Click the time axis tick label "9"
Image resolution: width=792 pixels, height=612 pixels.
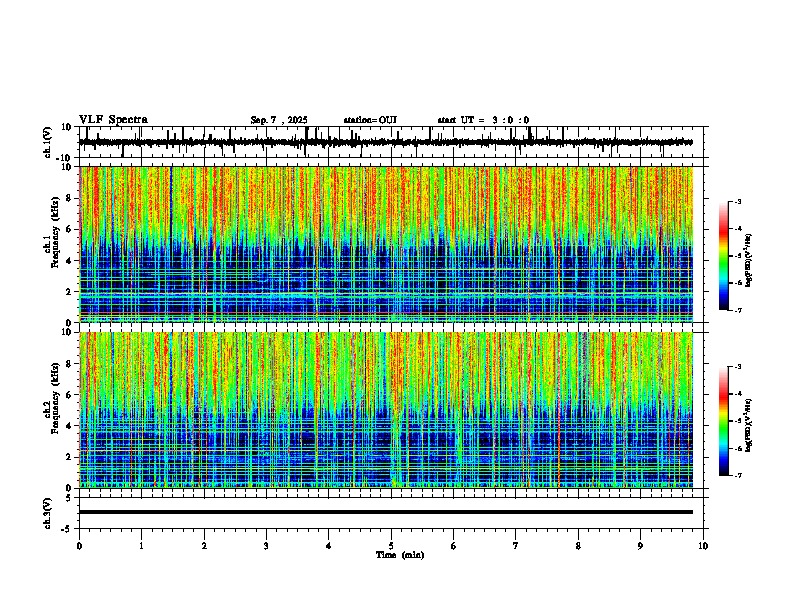pyautogui.click(x=640, y=546)
